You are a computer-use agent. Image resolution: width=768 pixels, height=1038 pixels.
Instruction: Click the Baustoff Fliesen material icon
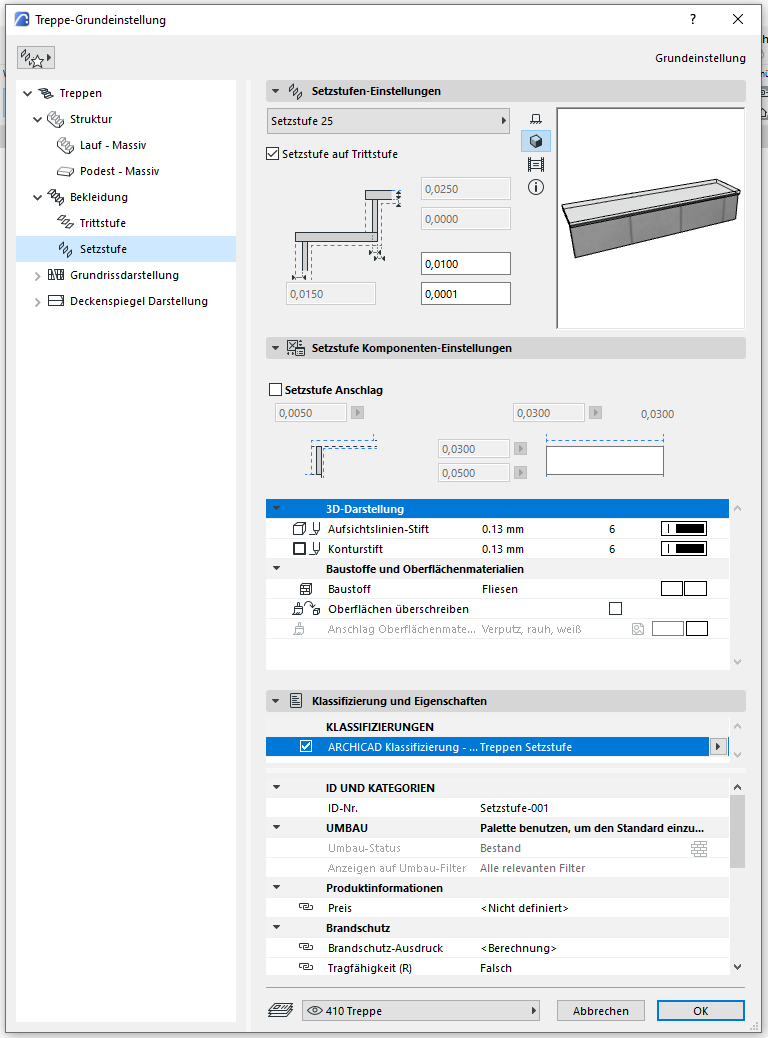(x=684, y=589)
